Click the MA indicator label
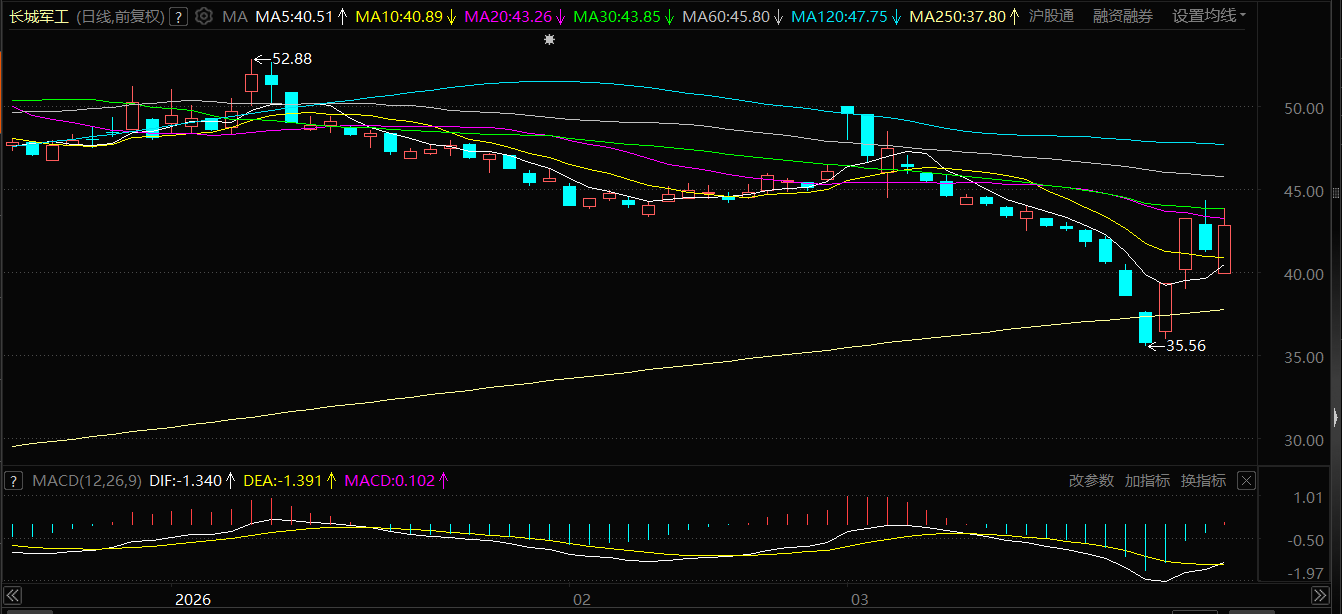Viewport: 1342px width, 614px height. click(235, 16)
